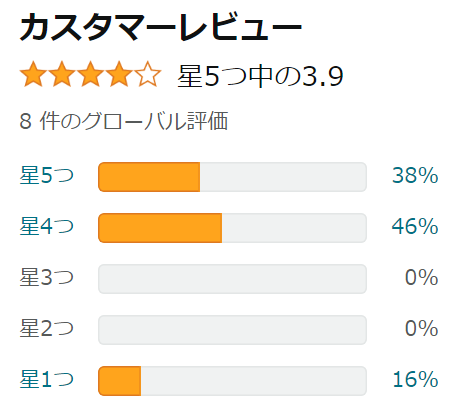Image resolution: width=457 pixels, height=410 pixels.
Task: Click the 5-star histogram bar
Action: (232, 177)
